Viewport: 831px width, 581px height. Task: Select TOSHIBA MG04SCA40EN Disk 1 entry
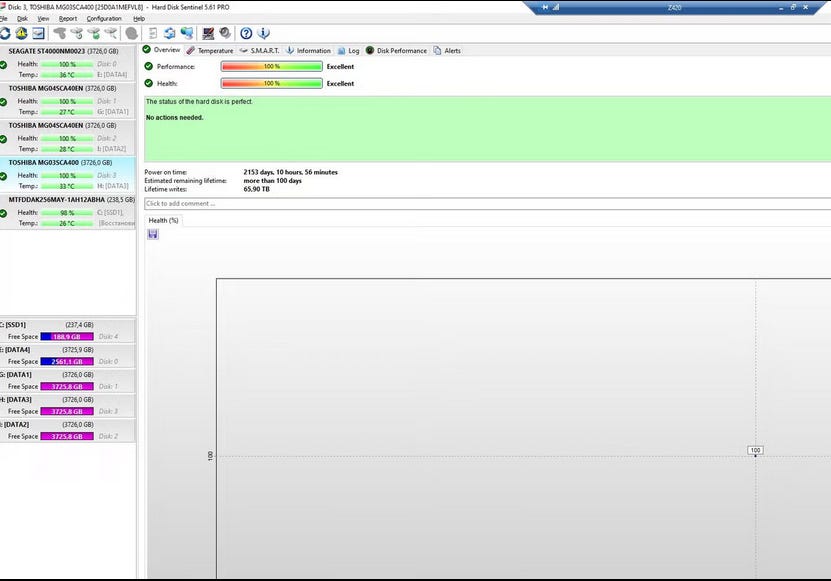68,100
